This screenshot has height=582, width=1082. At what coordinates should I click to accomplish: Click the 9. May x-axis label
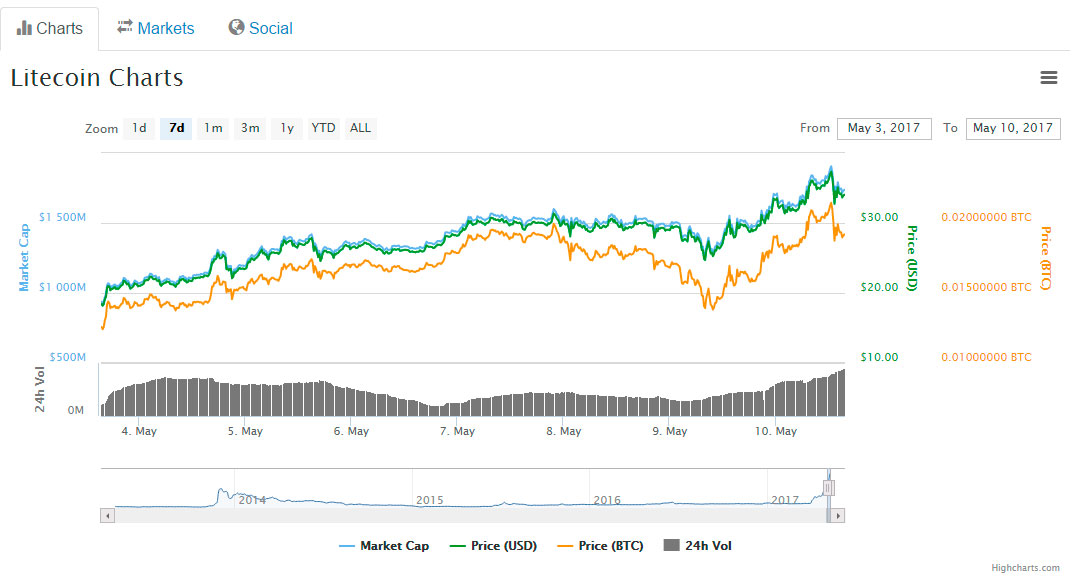[x=670, y=431]
